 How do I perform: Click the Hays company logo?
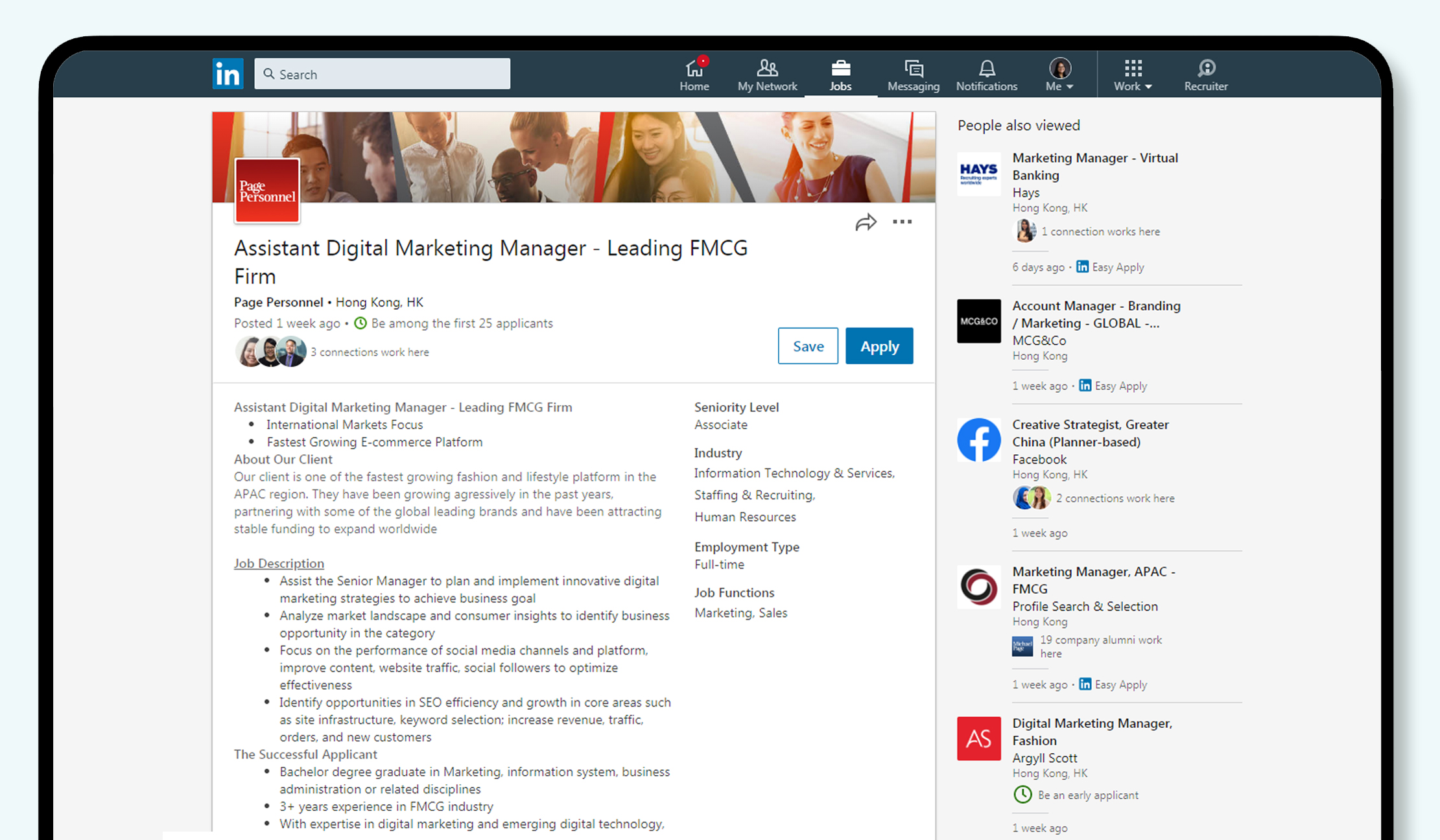979,174
